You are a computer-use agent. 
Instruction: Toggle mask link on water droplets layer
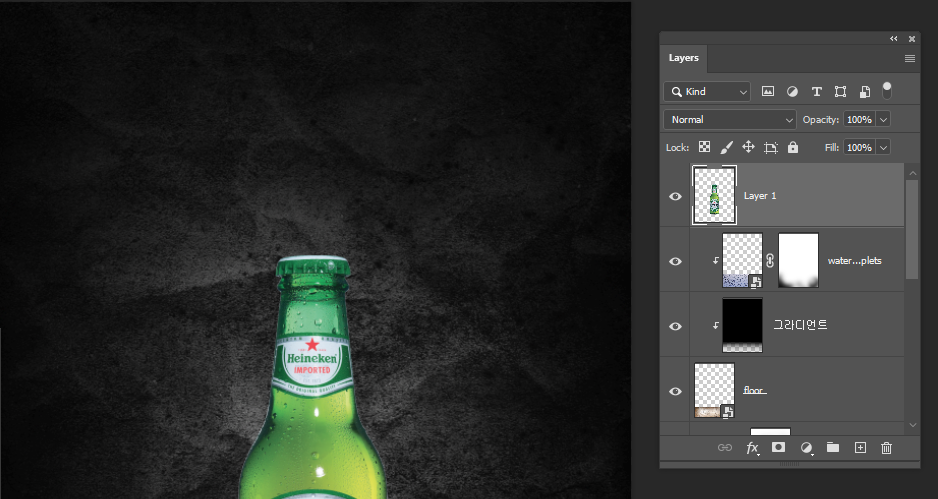[x=770, y=261]
